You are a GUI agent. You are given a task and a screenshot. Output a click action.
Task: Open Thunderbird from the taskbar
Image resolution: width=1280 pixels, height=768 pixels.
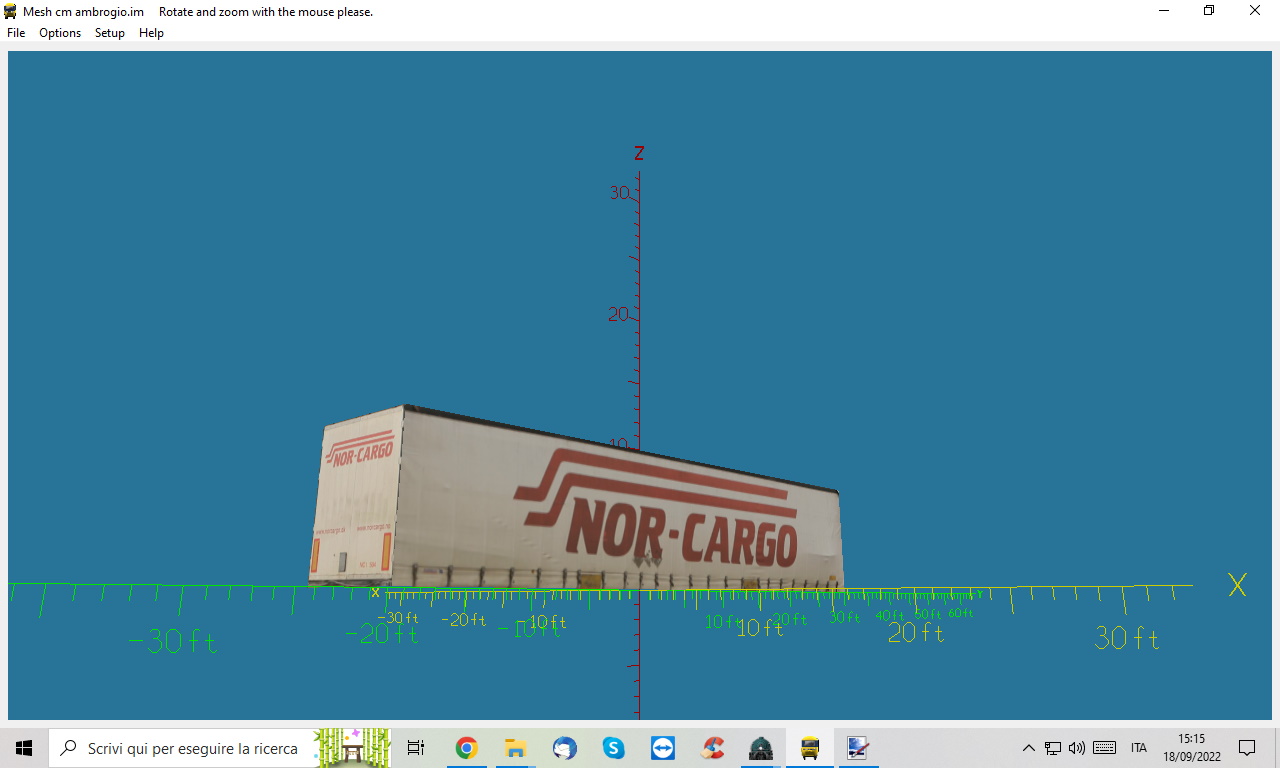[x=564, y=748]
